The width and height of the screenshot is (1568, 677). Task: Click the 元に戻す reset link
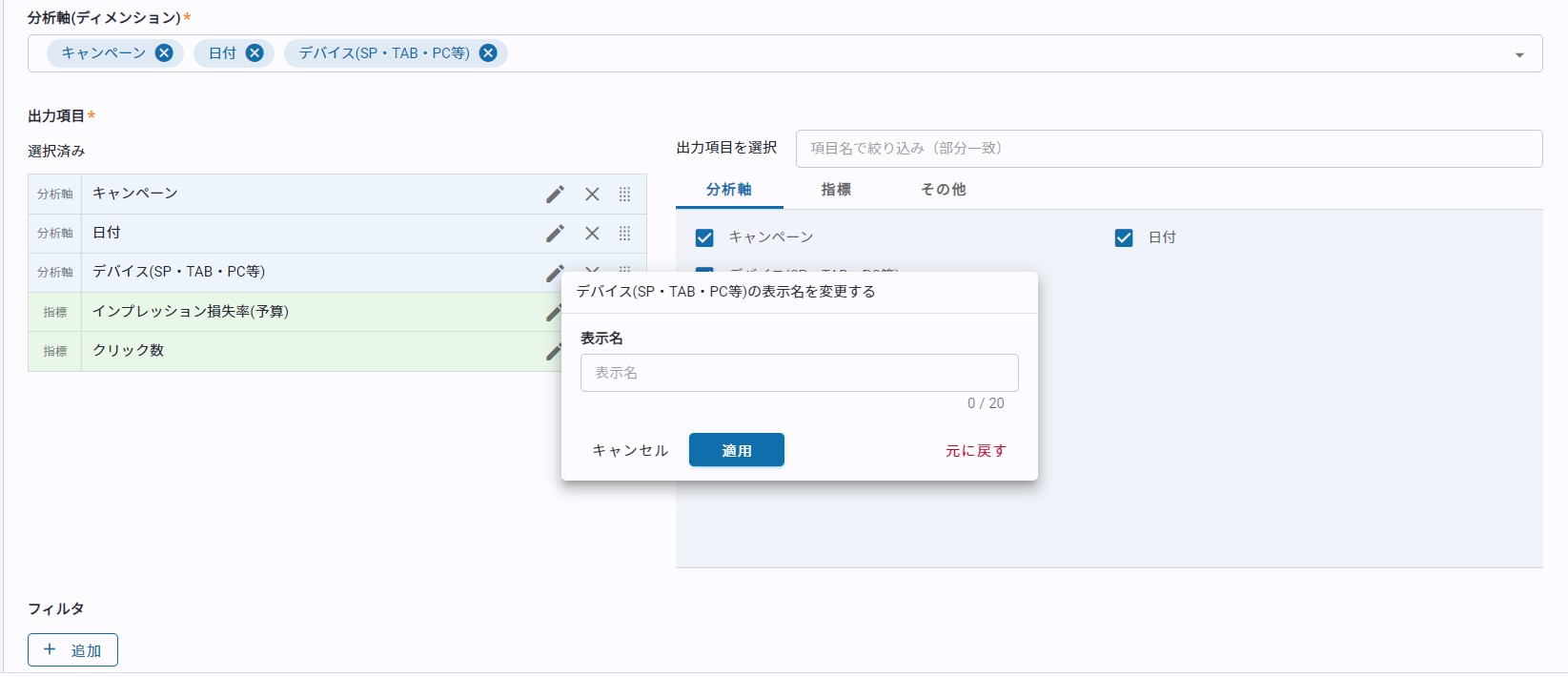coord(975,450)
